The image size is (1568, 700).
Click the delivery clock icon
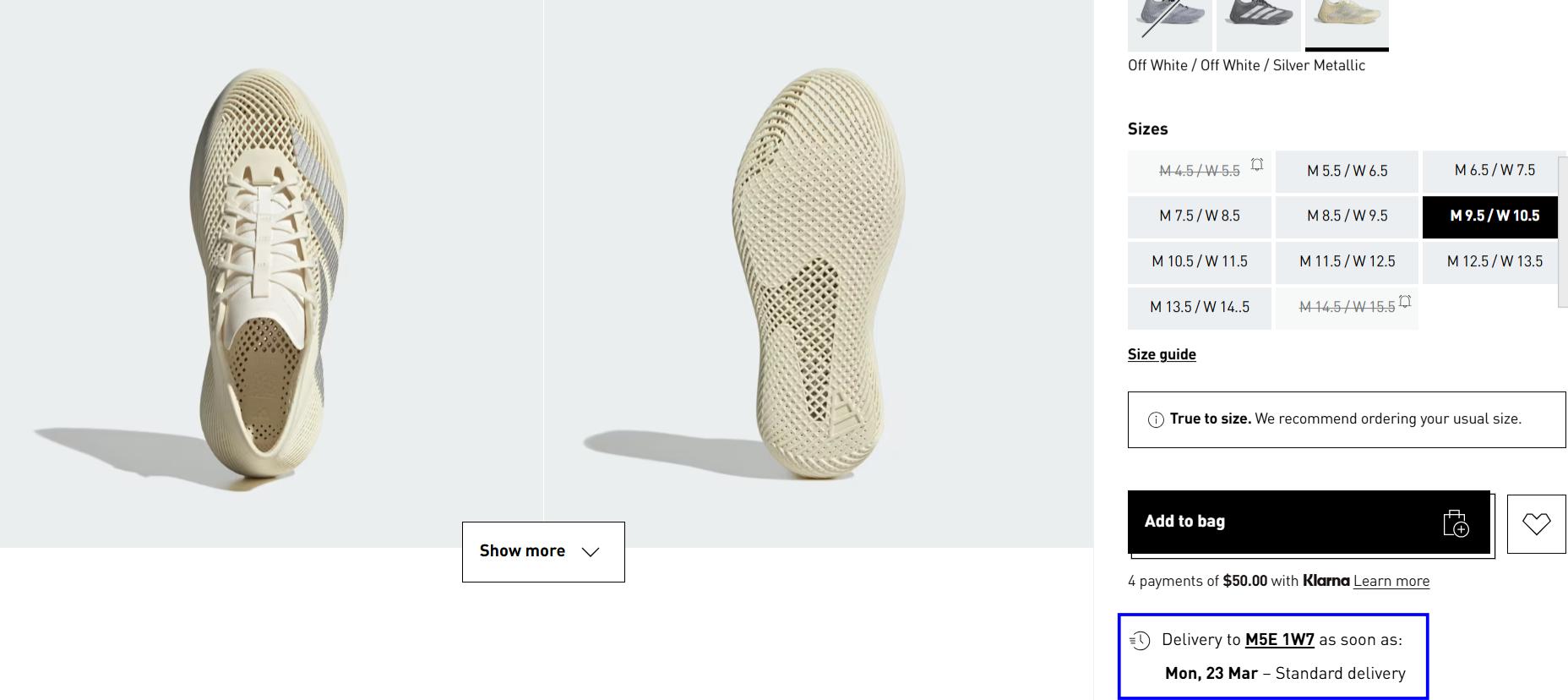pos(1141,640)
